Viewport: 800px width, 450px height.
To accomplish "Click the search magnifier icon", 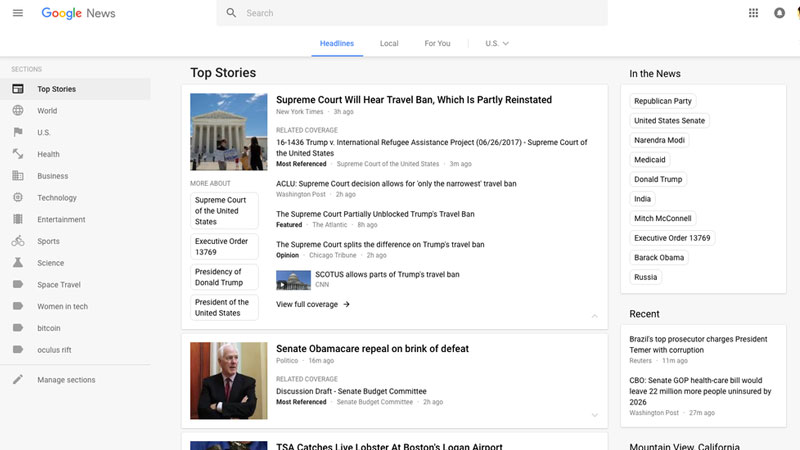I will tap(231, 13).
